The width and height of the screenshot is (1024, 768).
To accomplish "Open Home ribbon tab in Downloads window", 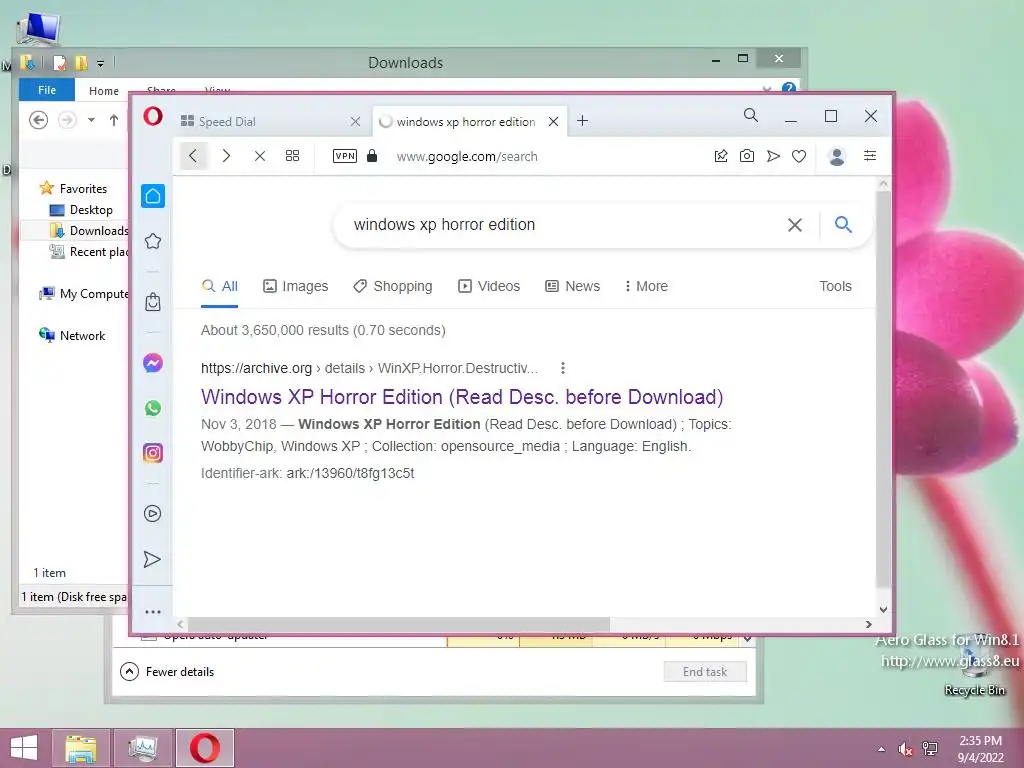I will coord(103,91).
